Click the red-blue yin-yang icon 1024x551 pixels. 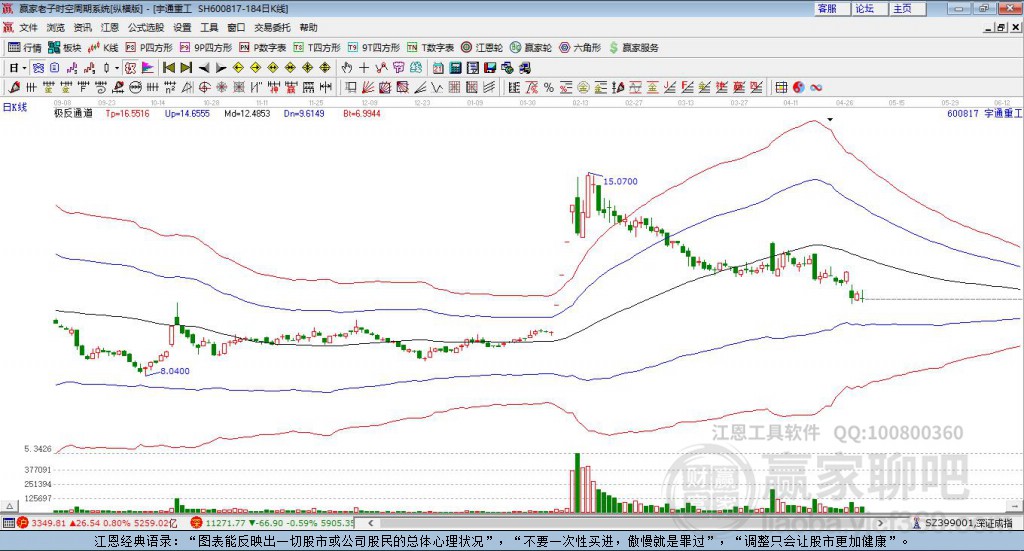tap(798, 87)
